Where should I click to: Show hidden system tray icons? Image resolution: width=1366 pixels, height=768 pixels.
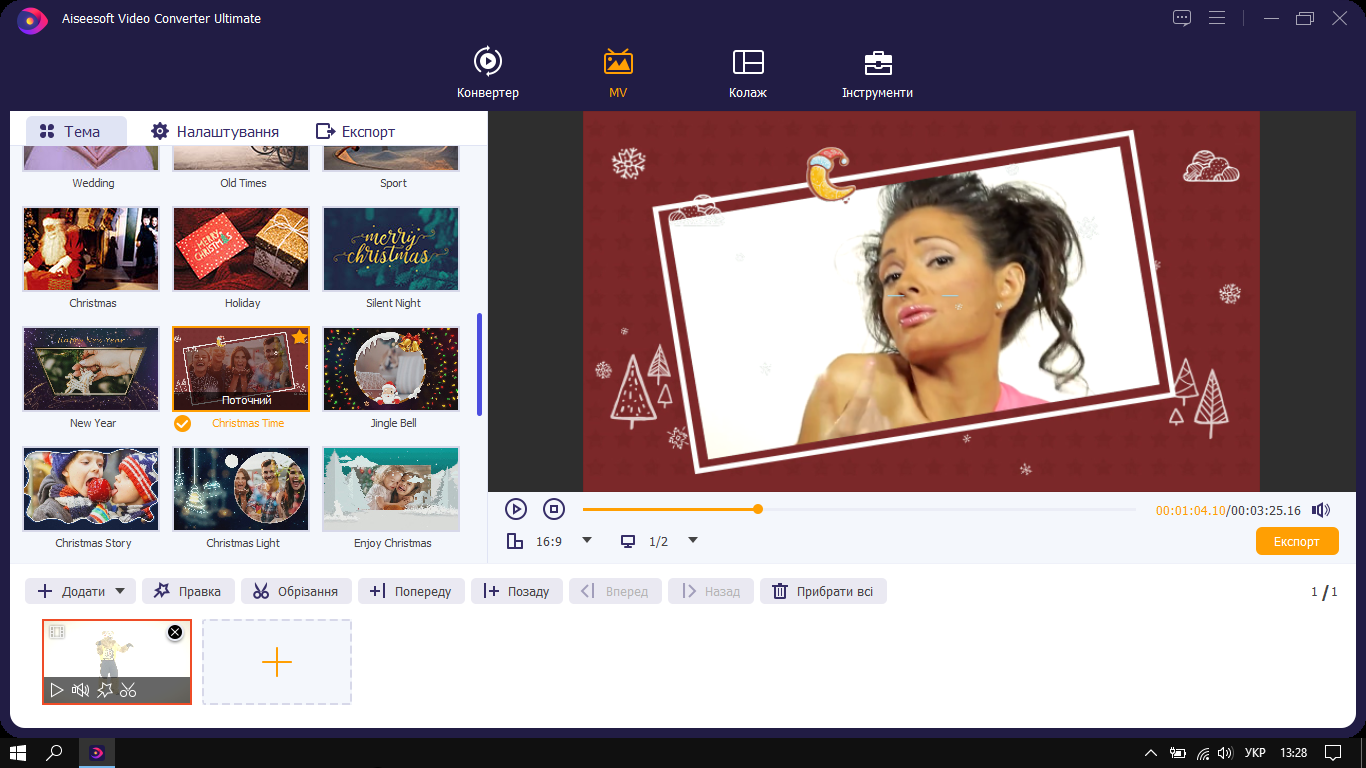click(x=1151, y=753)
